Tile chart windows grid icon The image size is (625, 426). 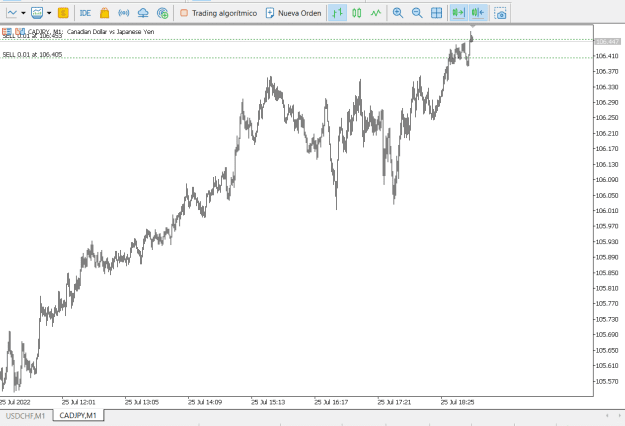[436, 13]
